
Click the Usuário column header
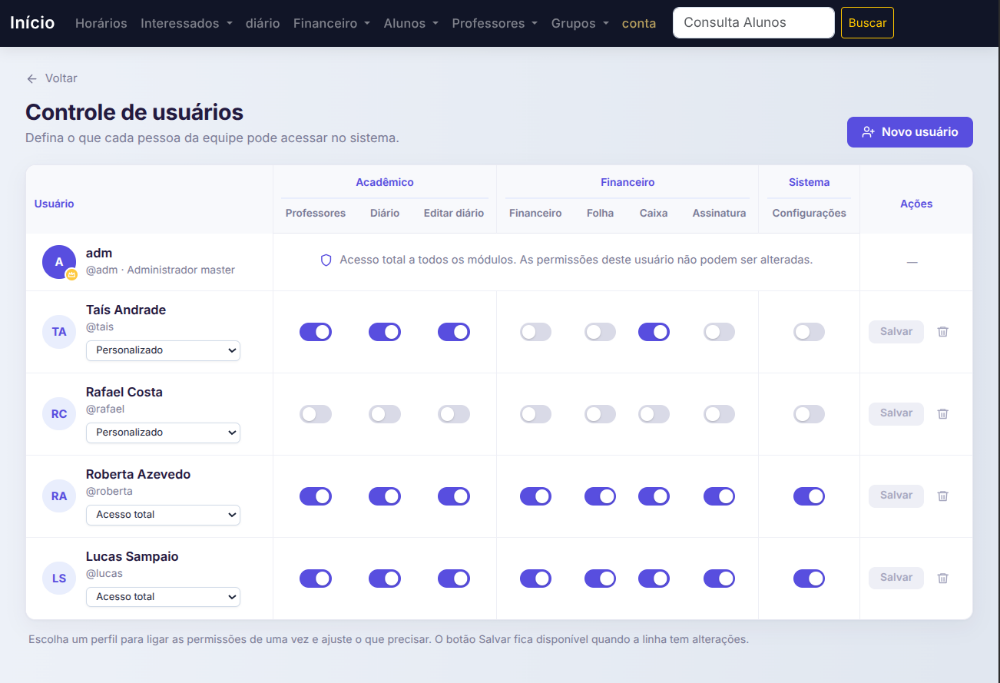coord(54,204)
